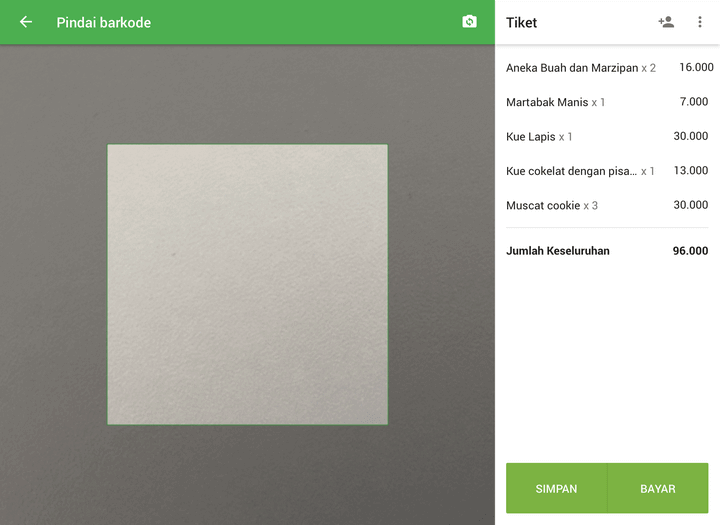Add a customer to the ticket
Image resolution: width=720 pixels, height=525 pixels.
666,22
